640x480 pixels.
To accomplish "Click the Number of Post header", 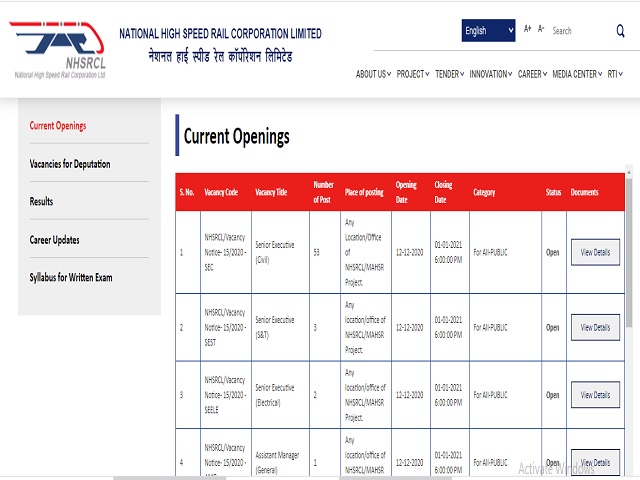I will (323, 192).
